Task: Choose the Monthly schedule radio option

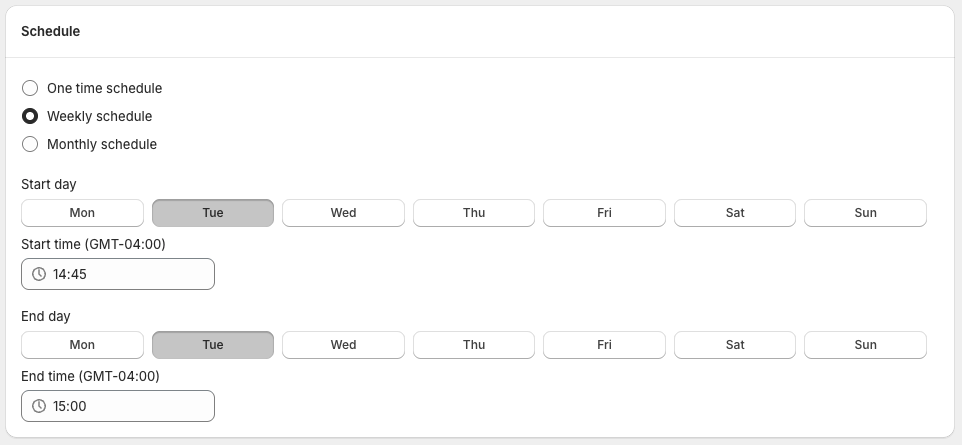Action: pos(30,144)
